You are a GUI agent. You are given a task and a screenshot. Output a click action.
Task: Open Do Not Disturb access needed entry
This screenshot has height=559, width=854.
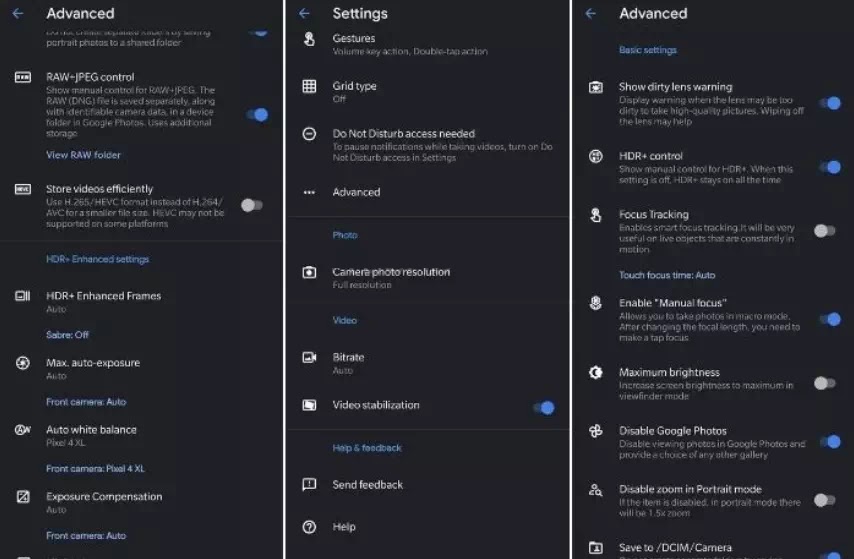[x=428, y=145]
